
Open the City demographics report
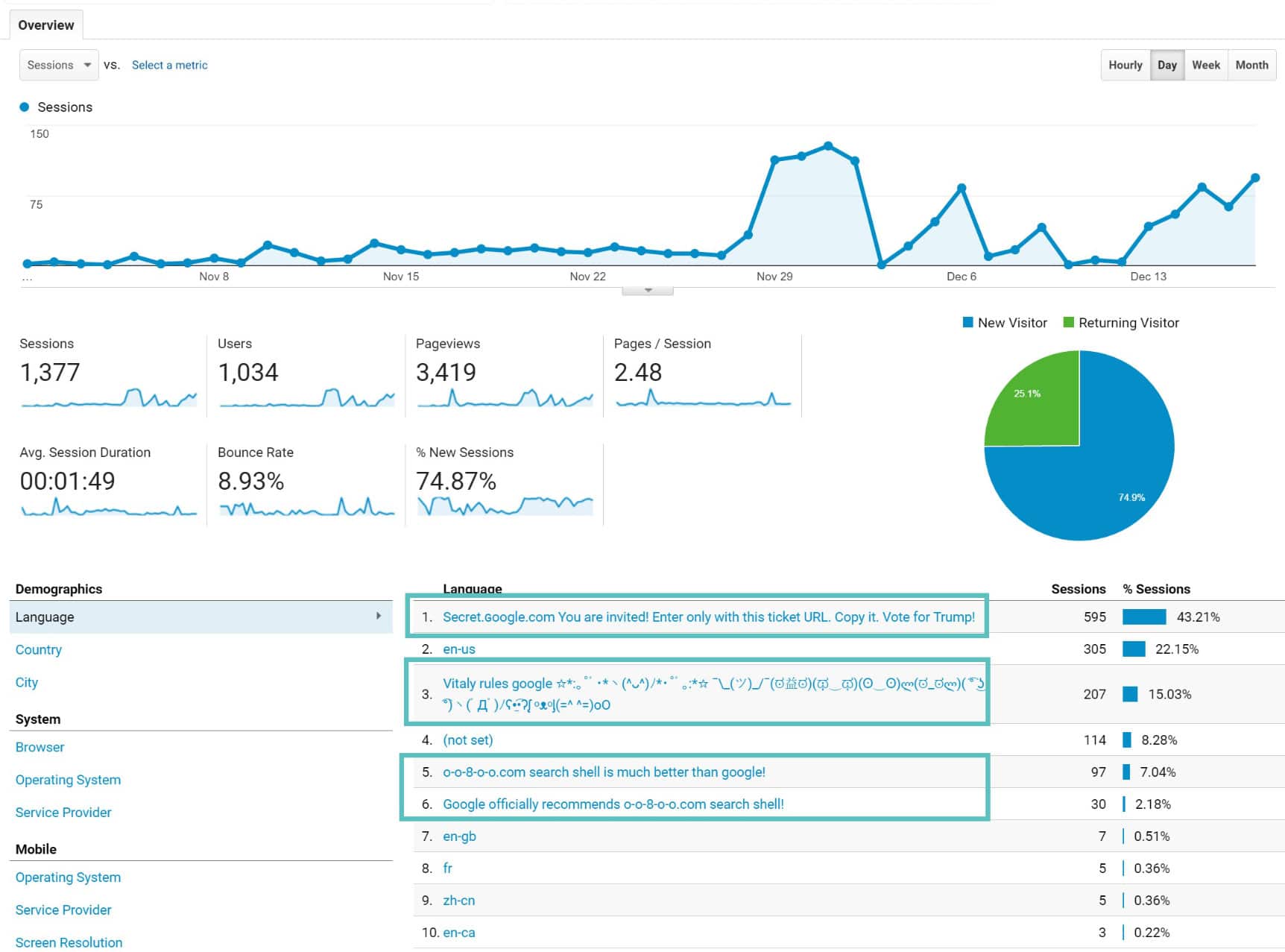click(27, 682)
